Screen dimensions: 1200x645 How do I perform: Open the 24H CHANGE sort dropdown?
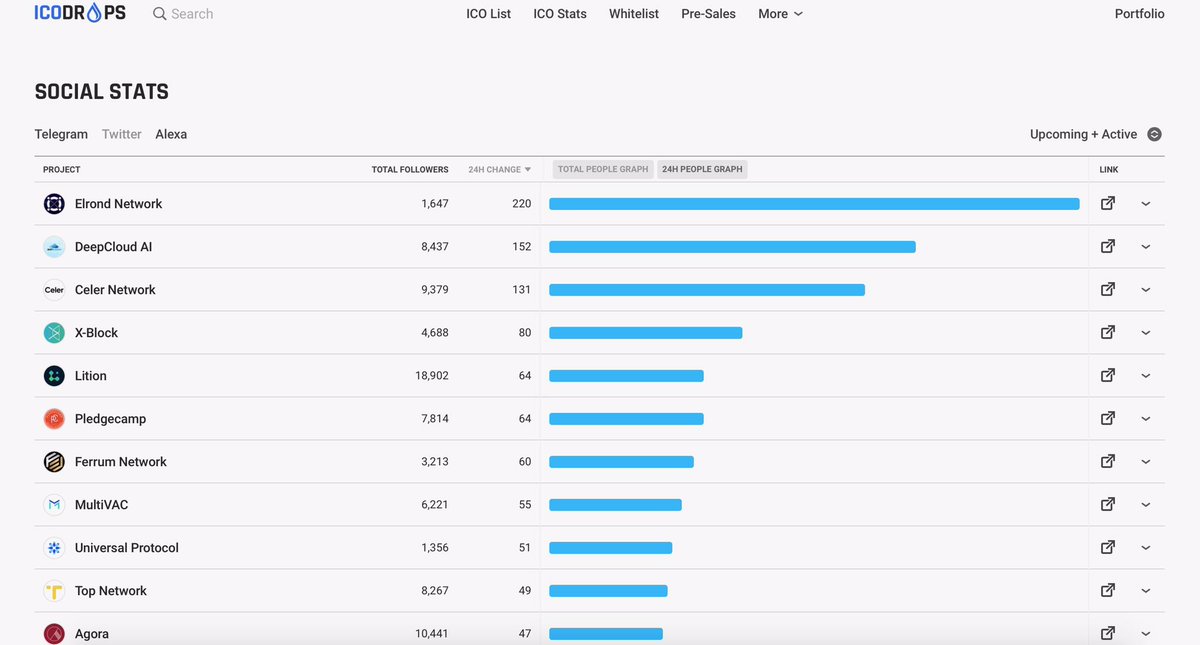coord(499,169)
